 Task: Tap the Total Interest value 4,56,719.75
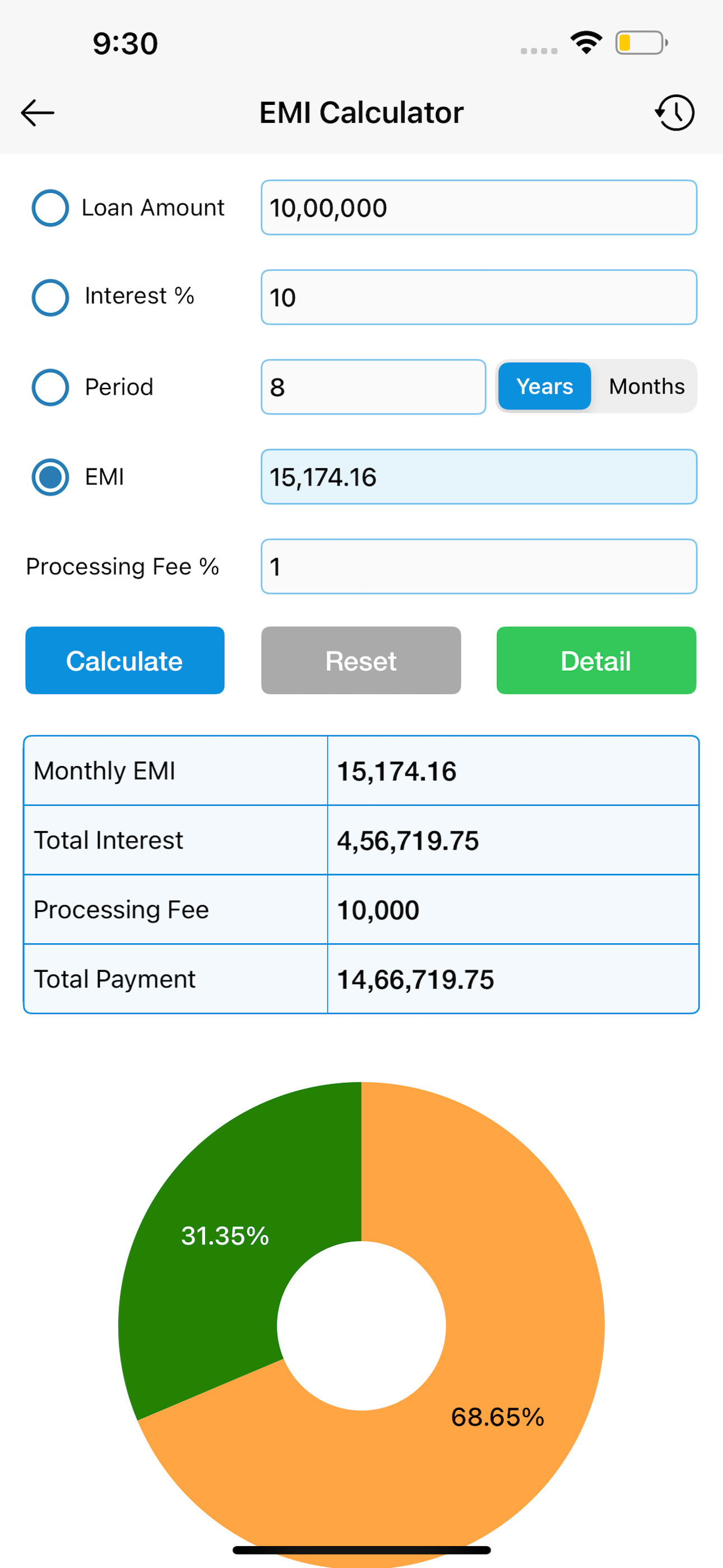pyautogui.click(x=408, y=841)
